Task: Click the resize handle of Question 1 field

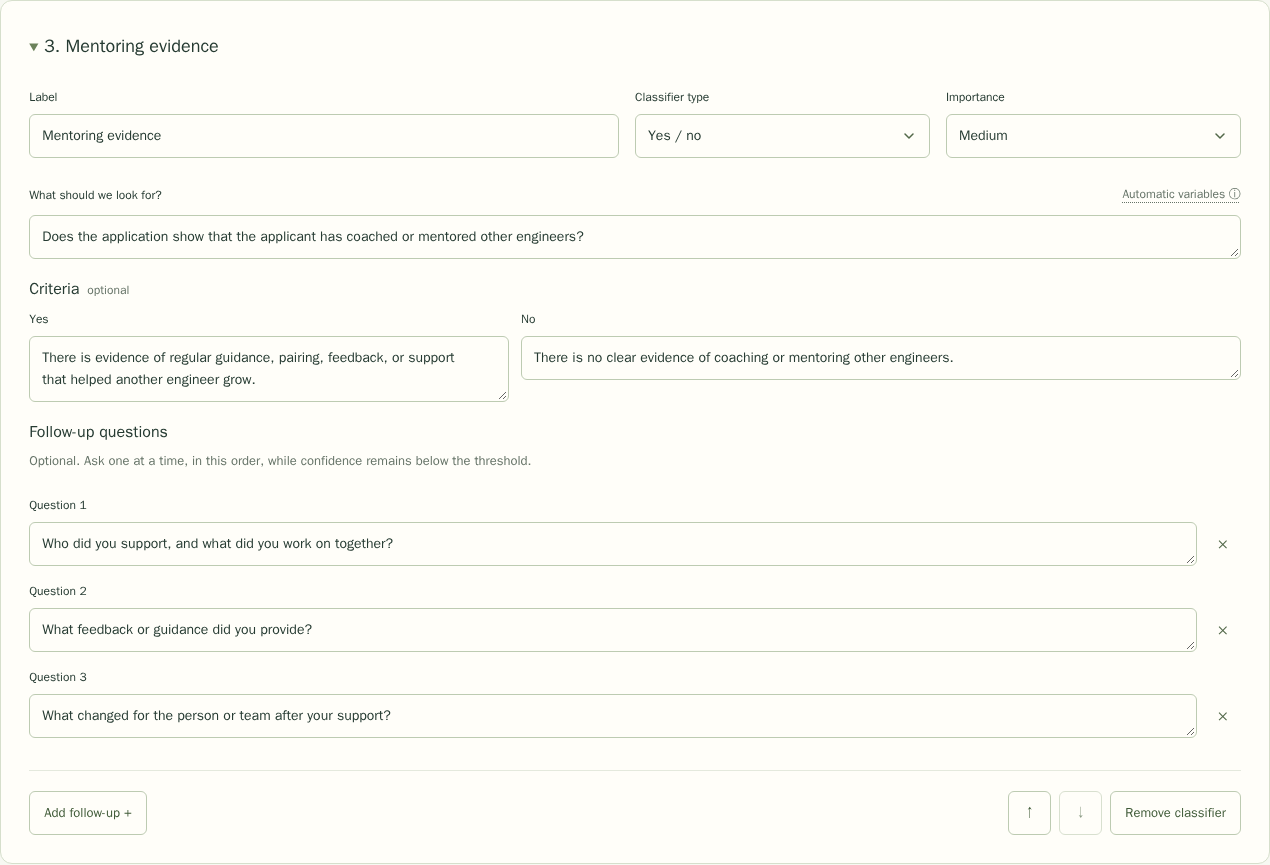Action: click(1190, 559)
